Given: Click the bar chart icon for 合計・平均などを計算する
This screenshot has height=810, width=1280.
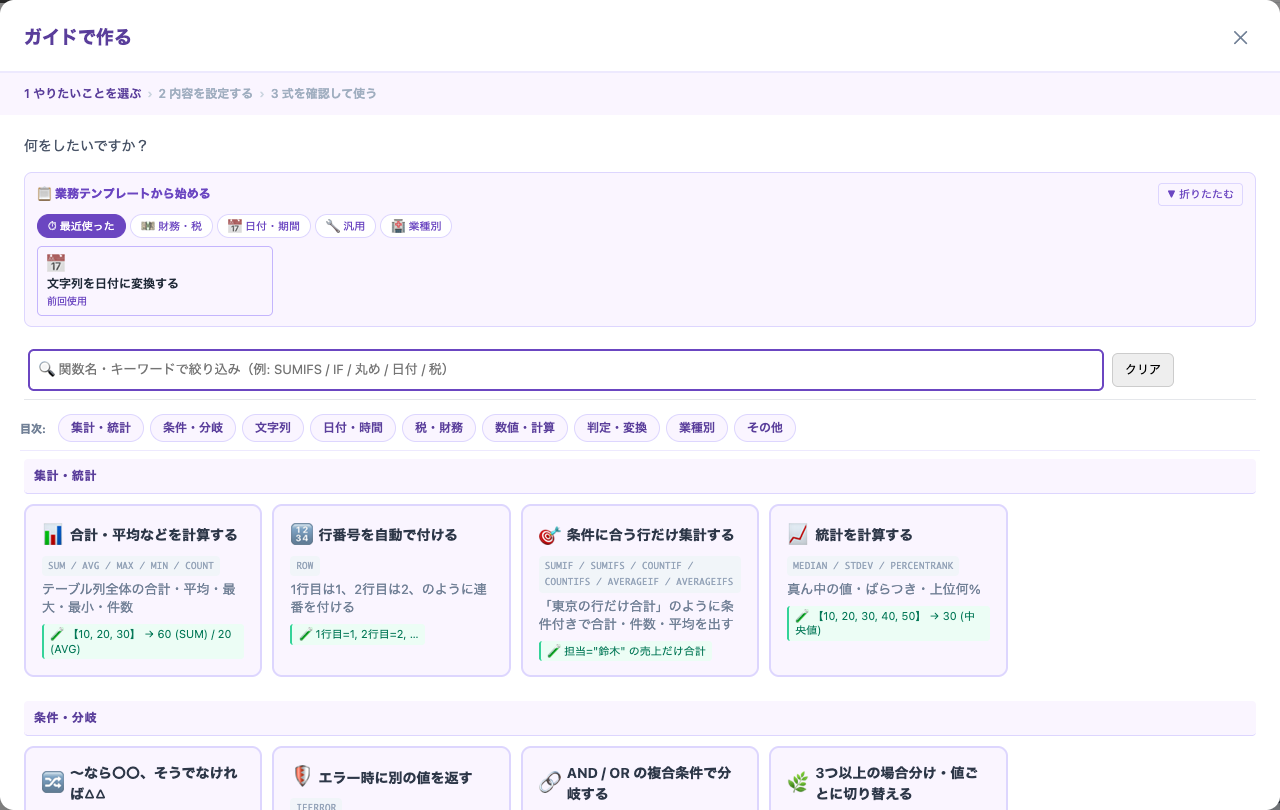Looking at the screenshot, I should tap(53, 535).
